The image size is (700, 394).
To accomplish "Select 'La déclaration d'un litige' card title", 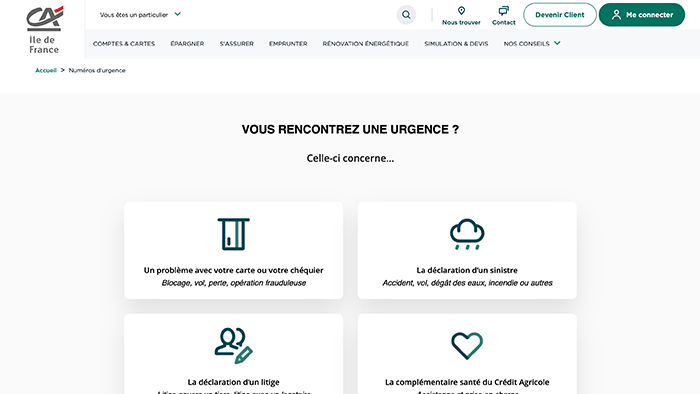I will (233, 382).
